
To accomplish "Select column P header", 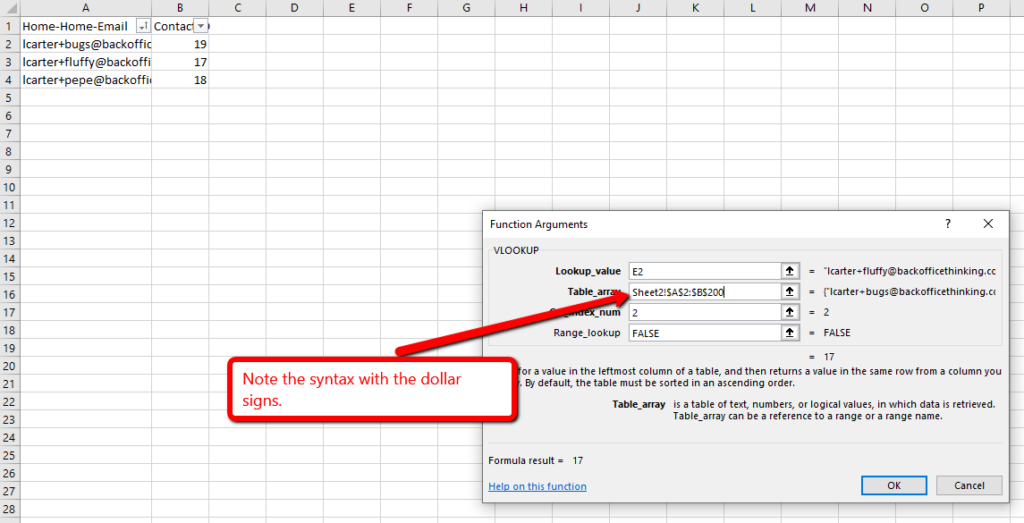I will point(981,8).
